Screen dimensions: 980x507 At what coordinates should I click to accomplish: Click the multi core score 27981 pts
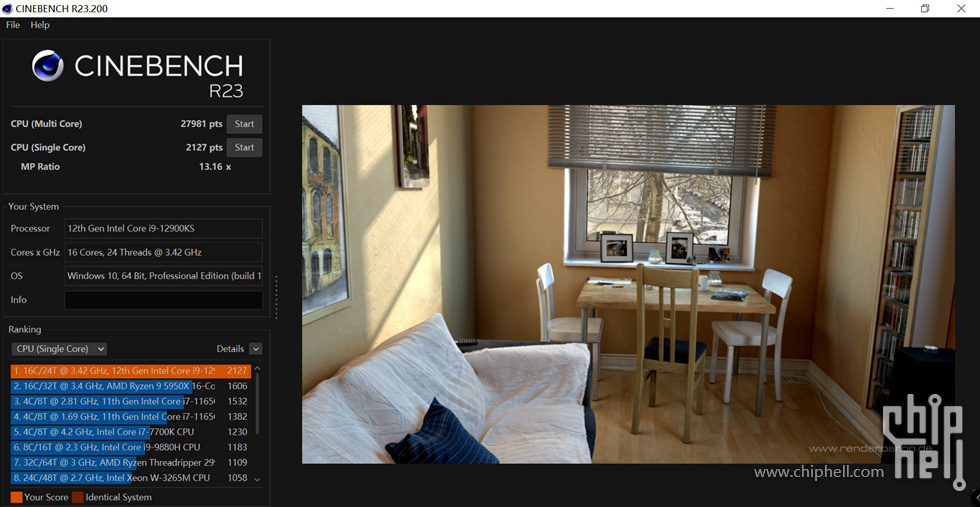click(201, 124)
